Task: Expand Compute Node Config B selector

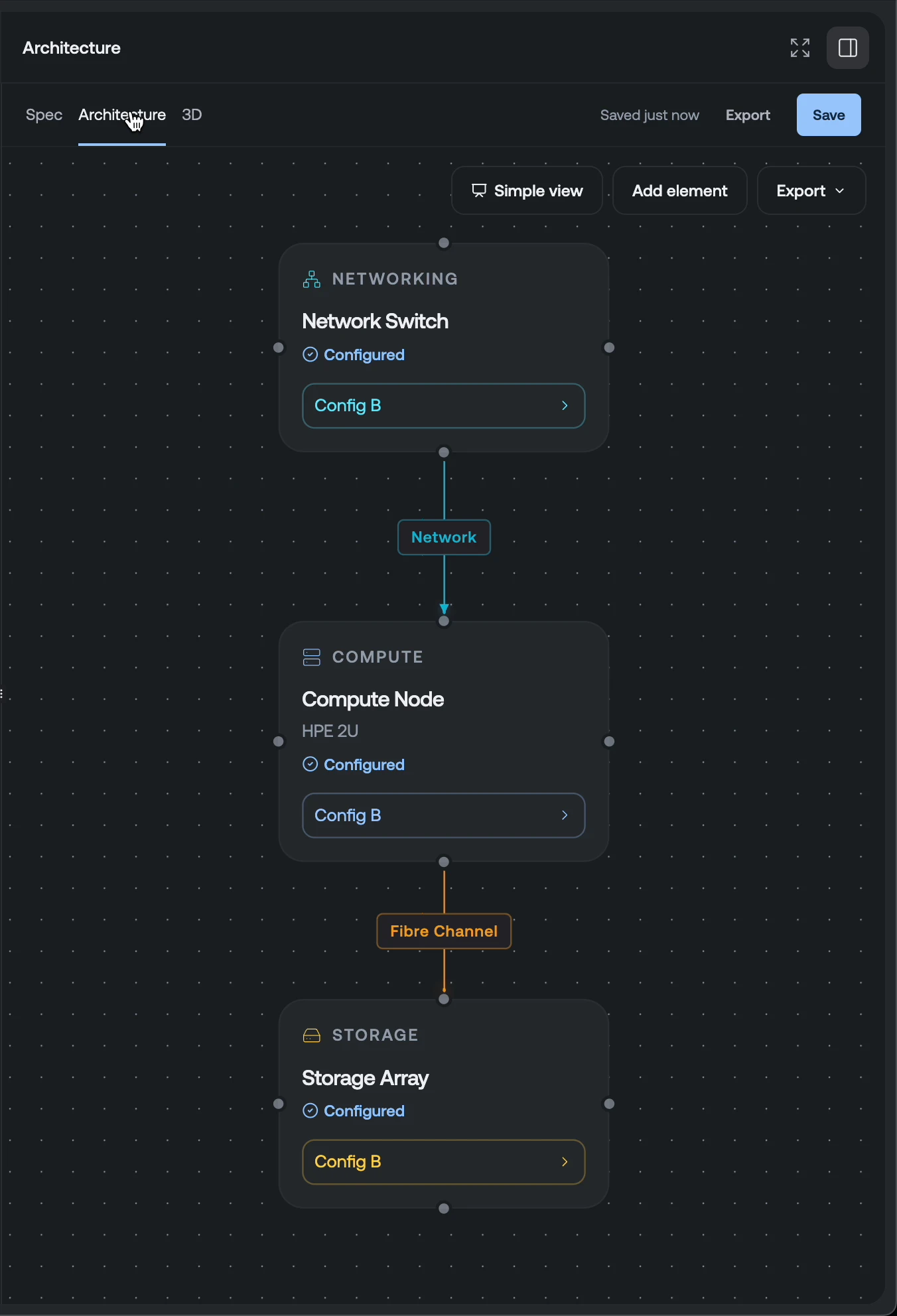Action: (x=444, y=815)
